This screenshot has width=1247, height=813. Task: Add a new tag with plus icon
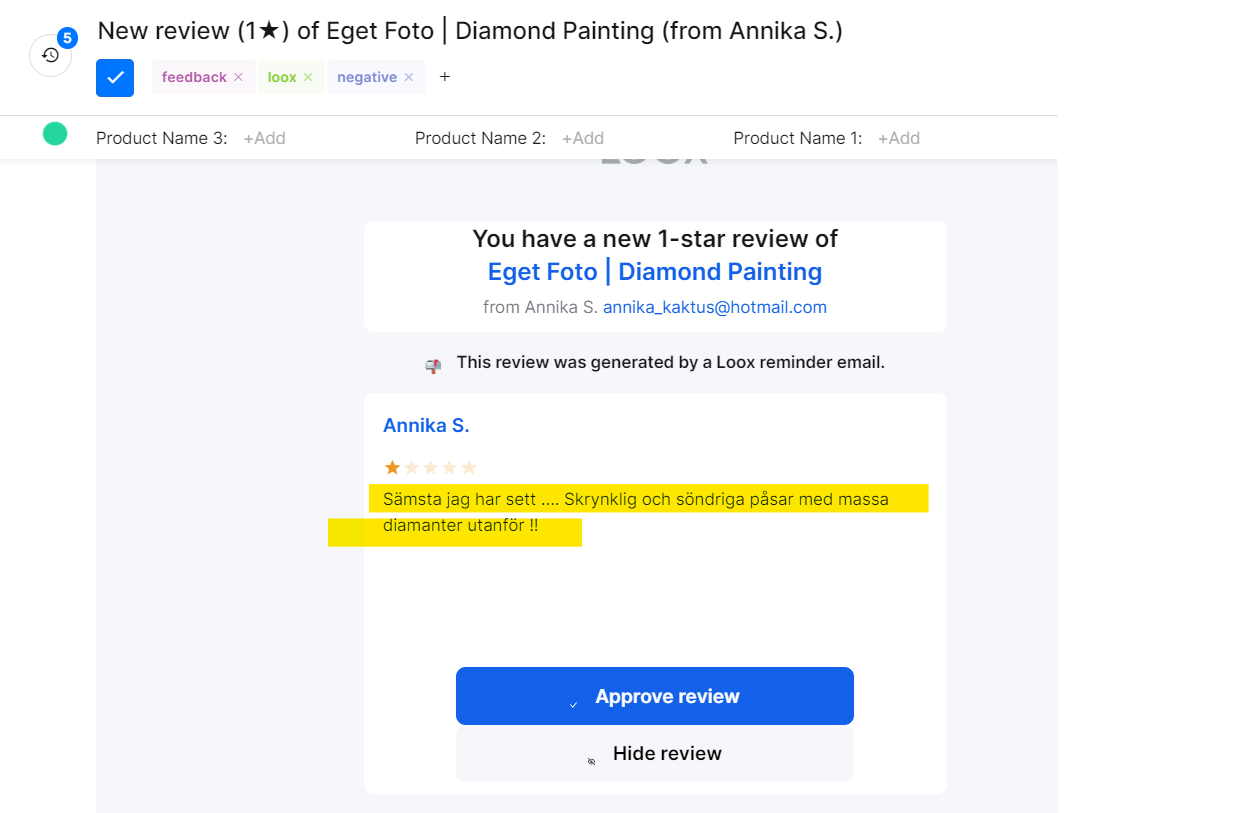[x=445, y=77]
